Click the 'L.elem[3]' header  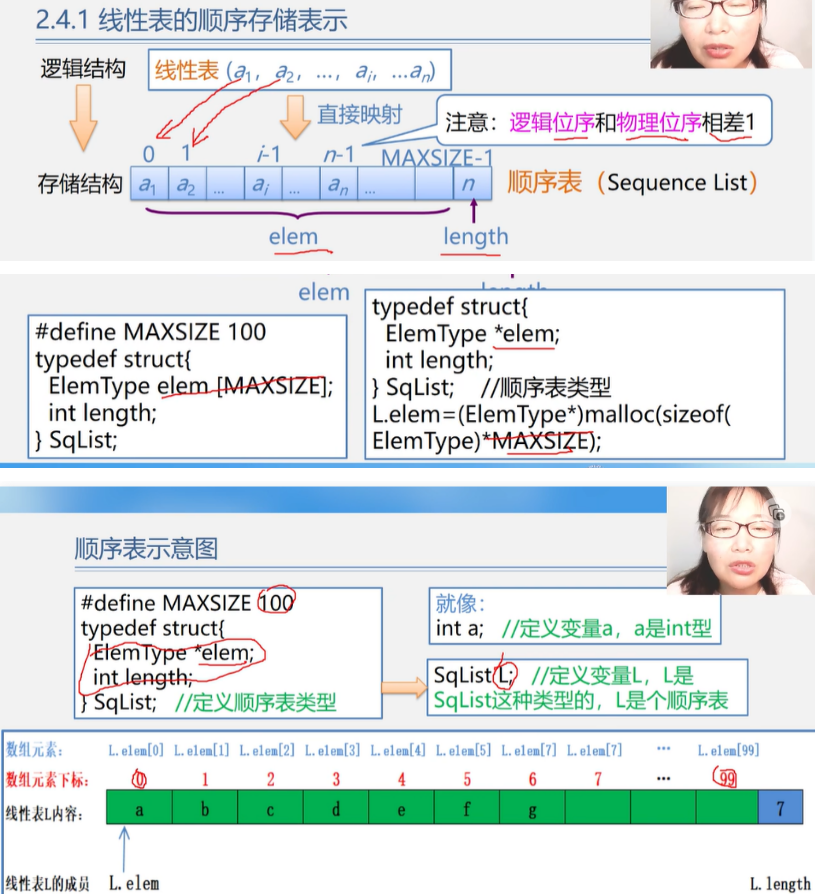[x=333, y=750]
